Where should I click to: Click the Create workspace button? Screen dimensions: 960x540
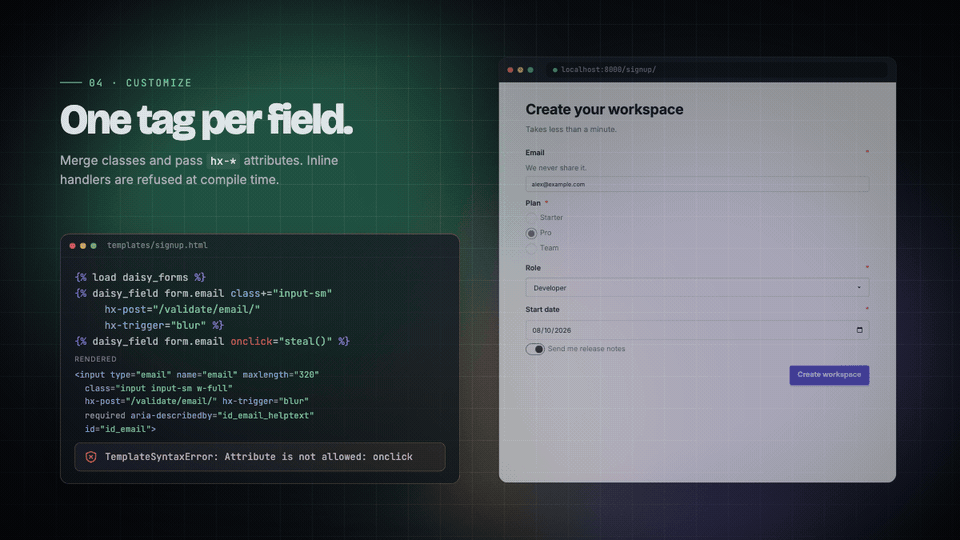click(829, 375)
